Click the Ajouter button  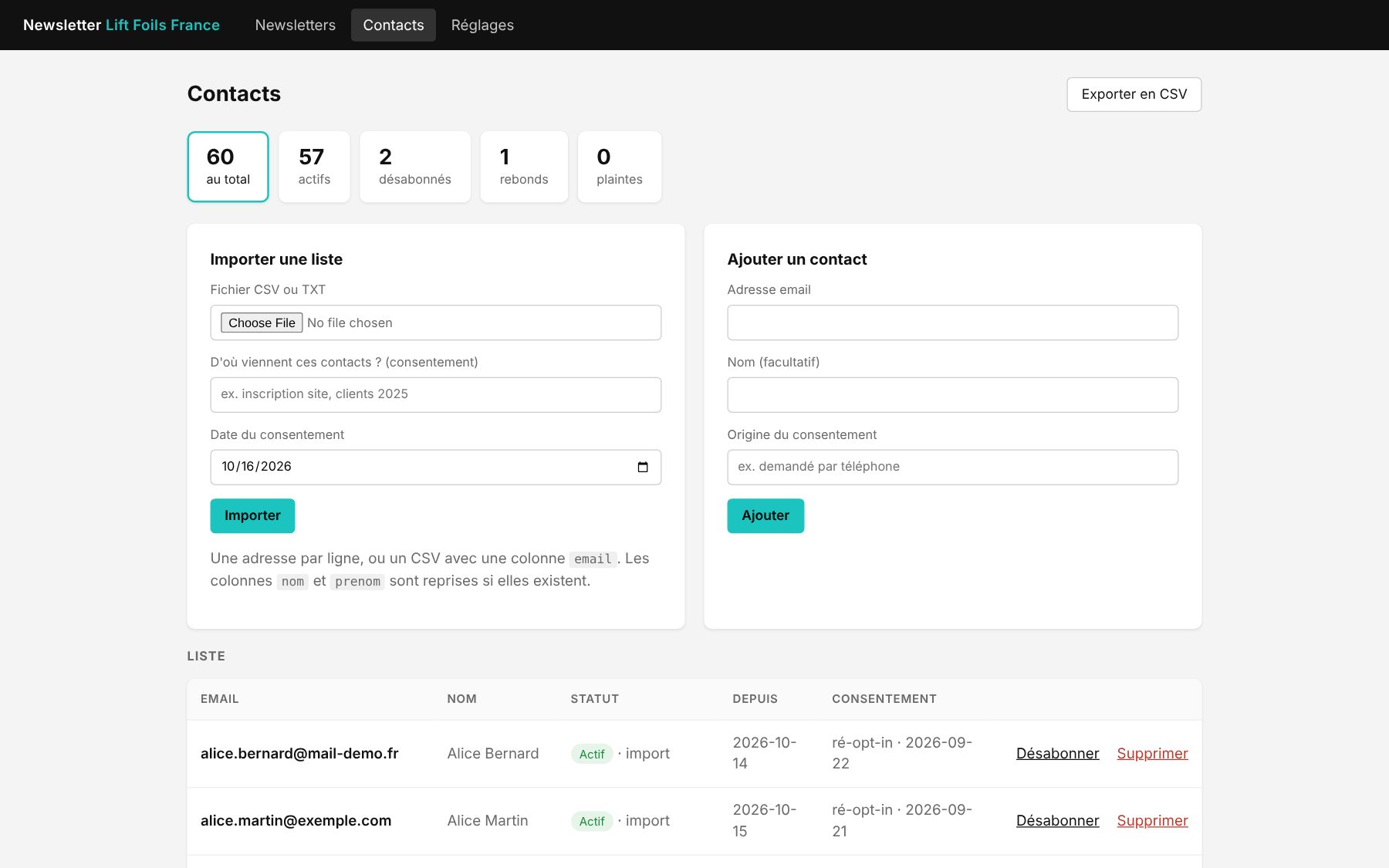tap(765, 515)
